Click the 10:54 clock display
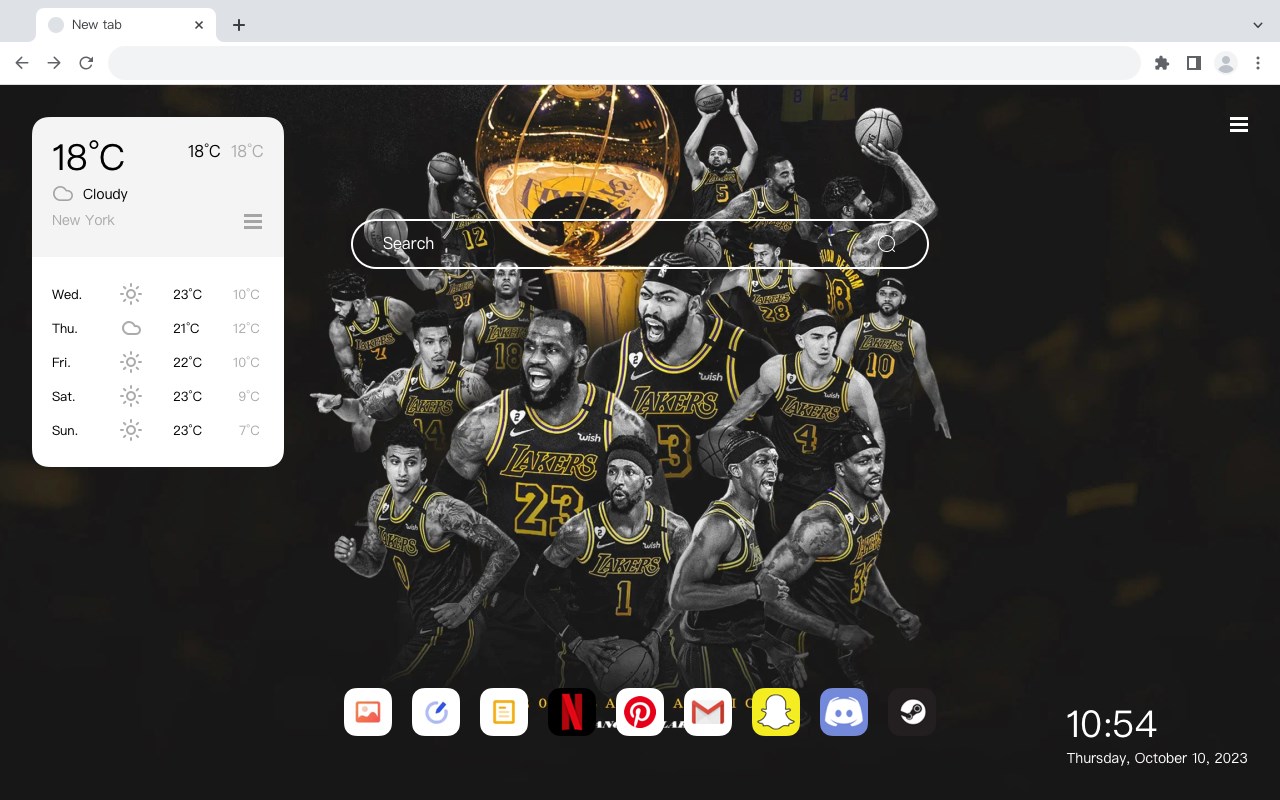The height and width of the screenshot is (800, 1280). 1111,723
